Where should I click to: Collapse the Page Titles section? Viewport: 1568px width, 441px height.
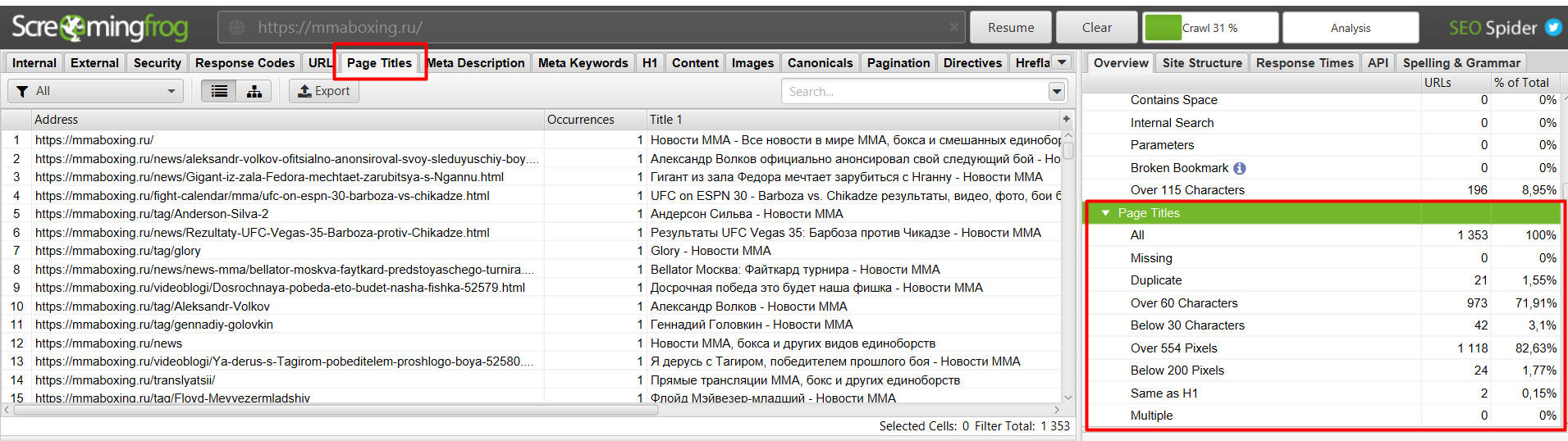pyautogui.click(x=1105, y=213)
